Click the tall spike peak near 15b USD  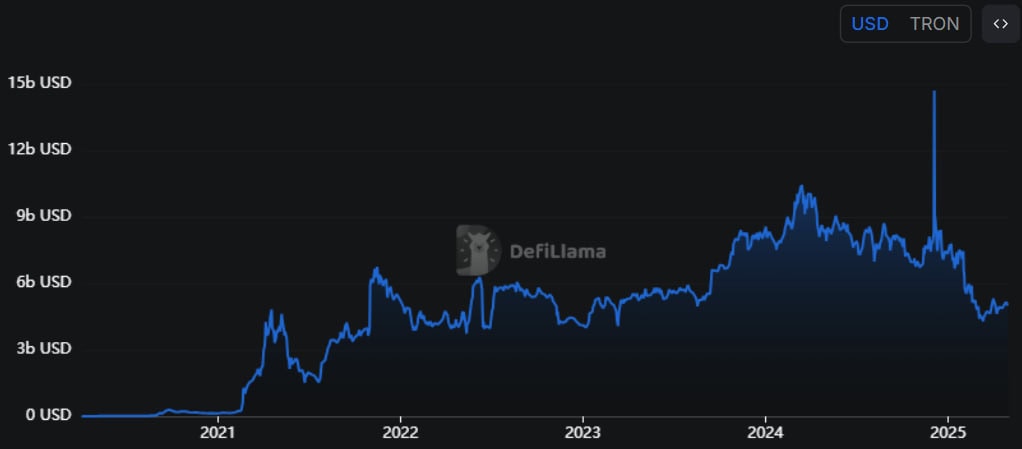click(x=934, y=92)
